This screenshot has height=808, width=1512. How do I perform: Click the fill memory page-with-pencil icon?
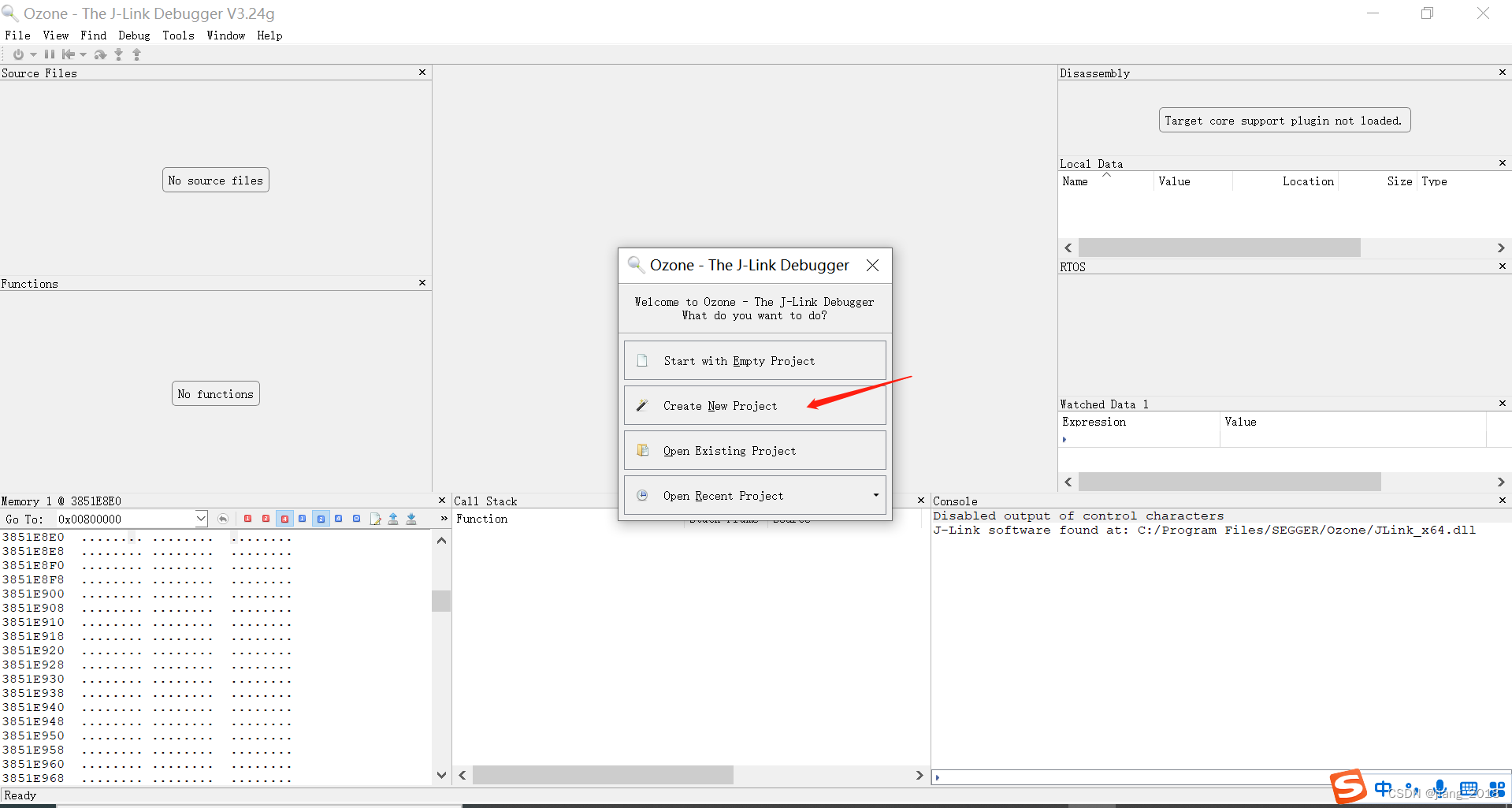(375, 519)
